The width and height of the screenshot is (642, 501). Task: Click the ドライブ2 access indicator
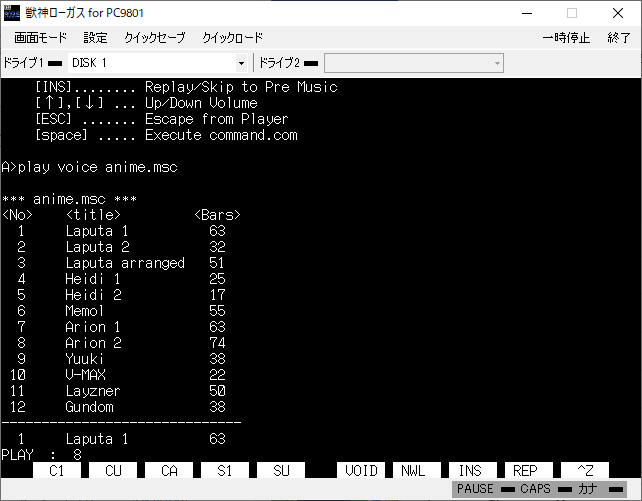point(311,63)
